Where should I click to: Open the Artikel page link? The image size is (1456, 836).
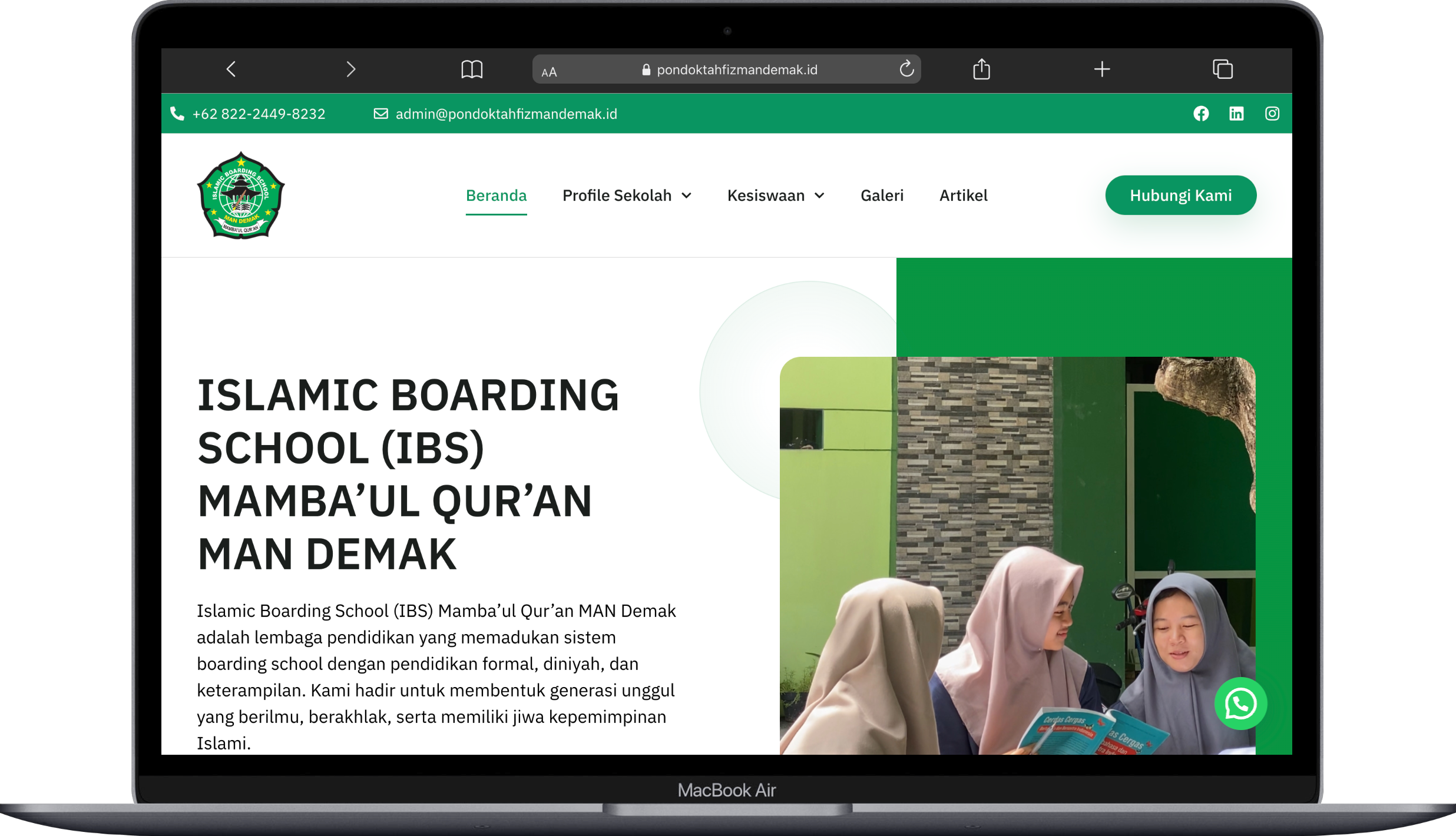(963, 195)
